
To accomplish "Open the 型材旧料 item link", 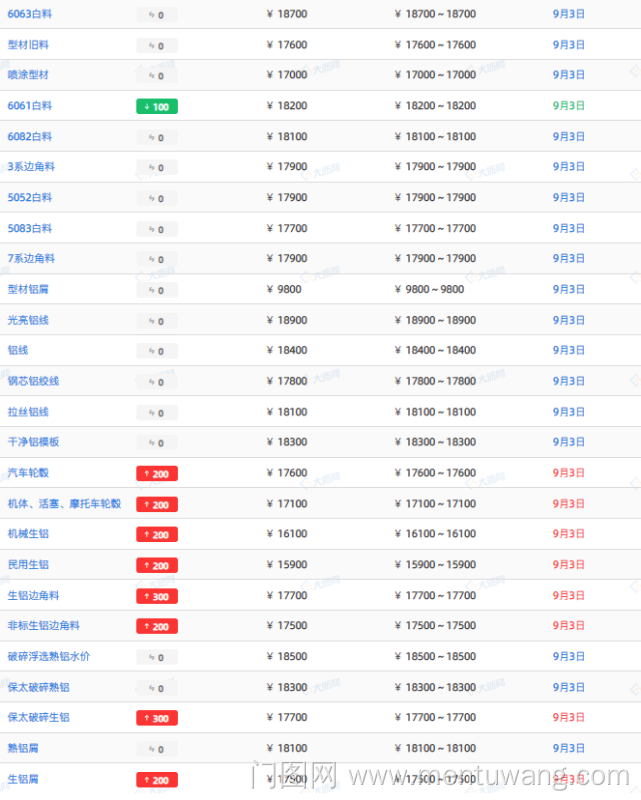I will [28, 45].
